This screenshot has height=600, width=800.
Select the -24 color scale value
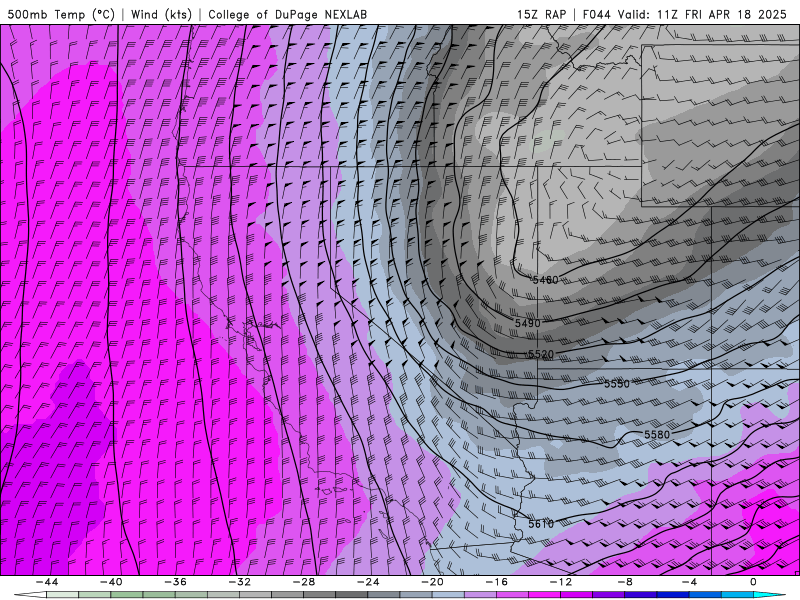tap(368, 582)
